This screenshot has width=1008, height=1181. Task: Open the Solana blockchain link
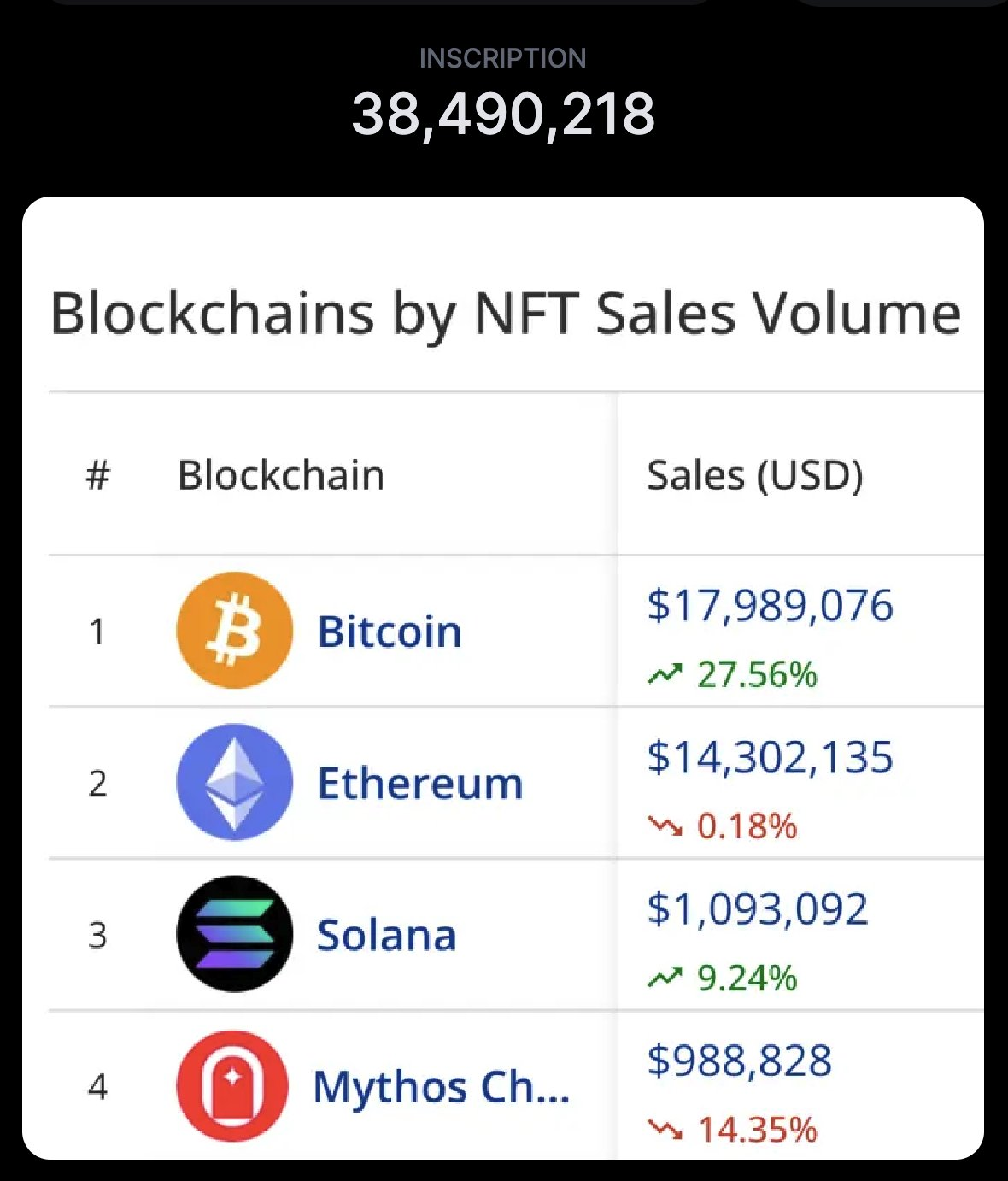(387, 935)
